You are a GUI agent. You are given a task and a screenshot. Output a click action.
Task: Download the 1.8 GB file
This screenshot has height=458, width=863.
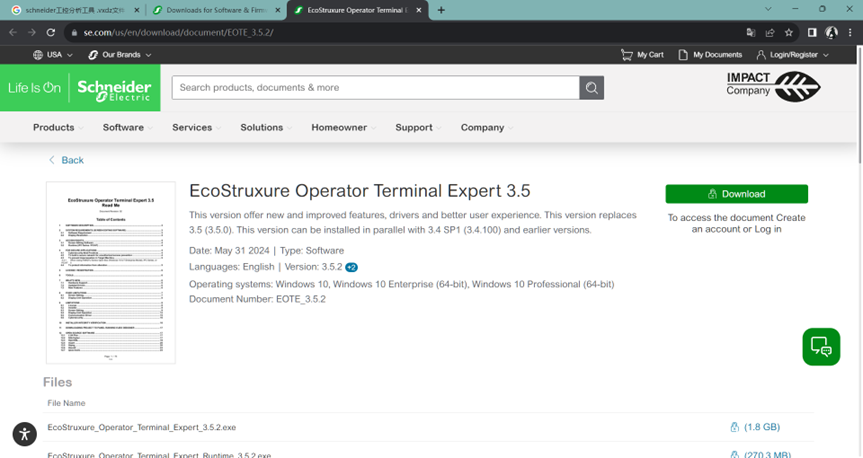[x=755, y=427]
